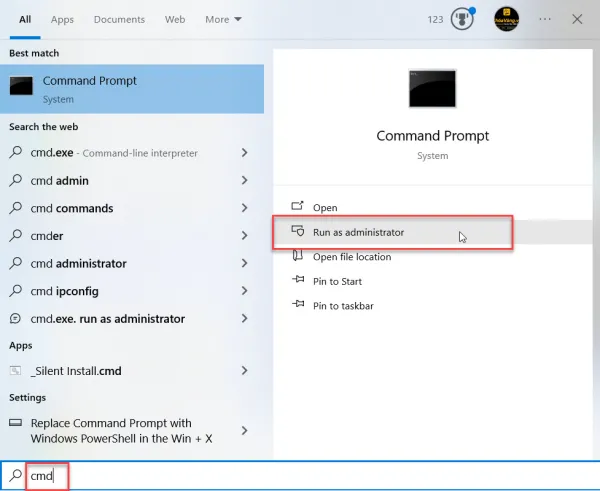Expand the cmder suggestion chevron
The height and width of the screenshot is (491, 600).
pos(245,235)
